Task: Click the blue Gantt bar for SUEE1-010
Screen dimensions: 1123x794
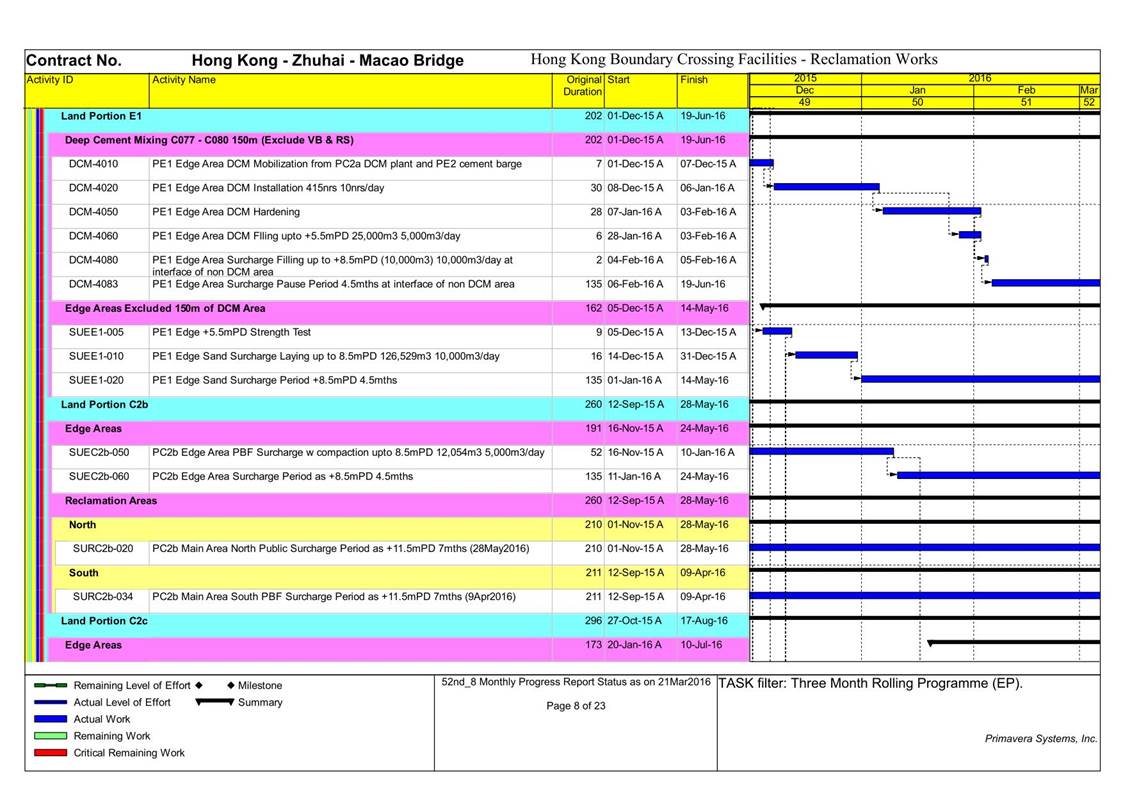Action: tap(826, 355)
